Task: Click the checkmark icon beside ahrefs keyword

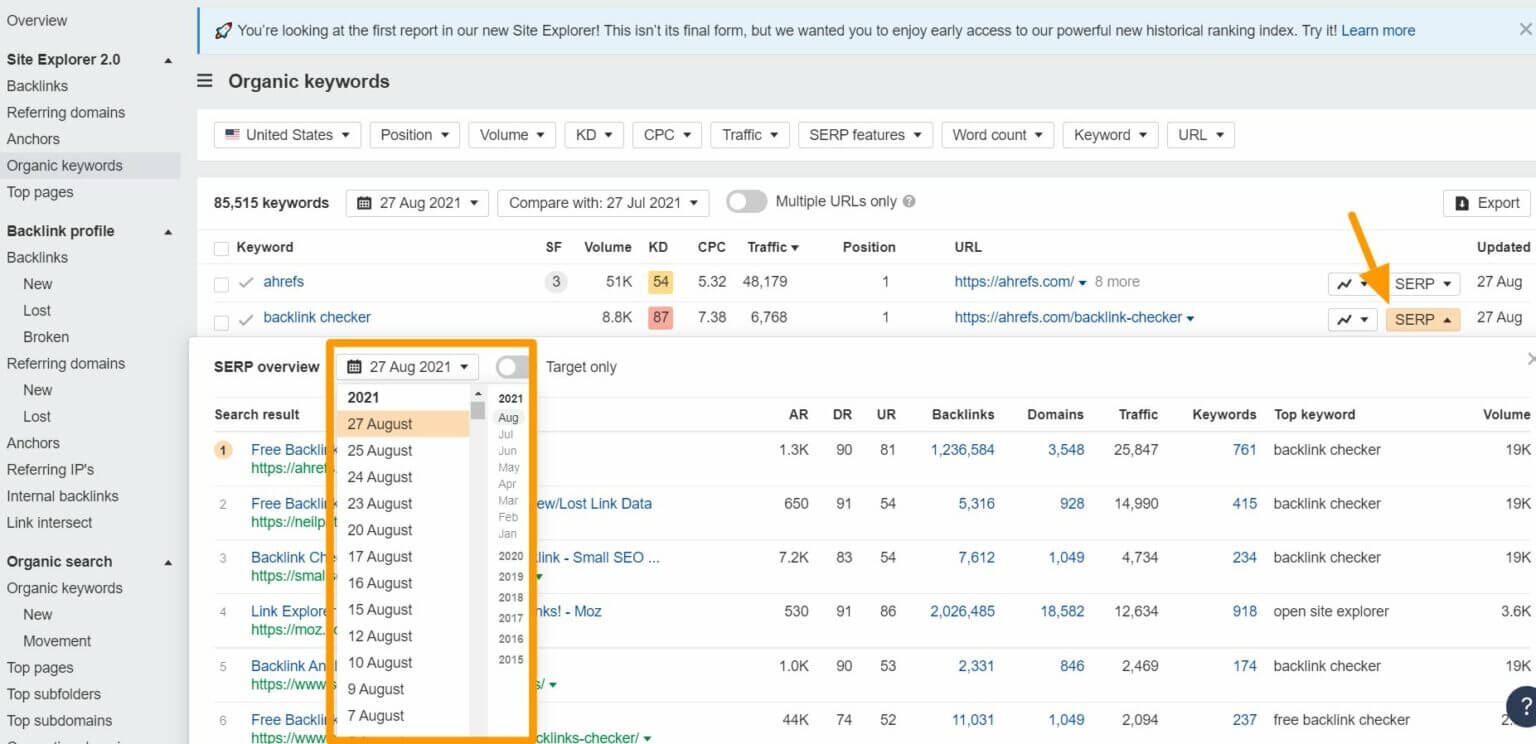Action: click(x=246, y=283)
